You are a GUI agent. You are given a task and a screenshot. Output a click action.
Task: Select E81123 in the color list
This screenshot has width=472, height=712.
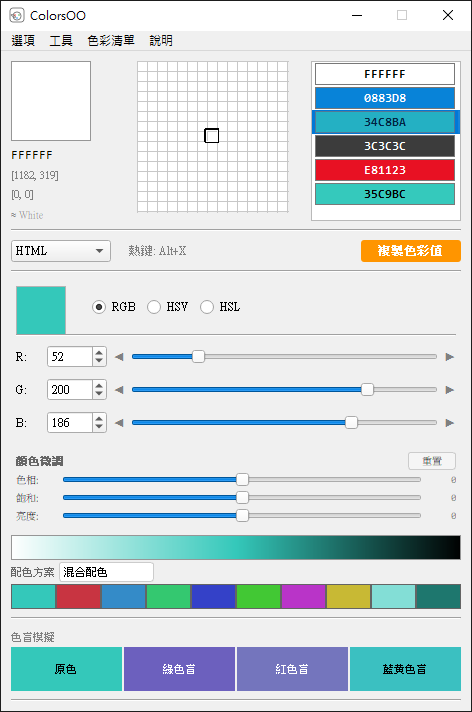385,170
